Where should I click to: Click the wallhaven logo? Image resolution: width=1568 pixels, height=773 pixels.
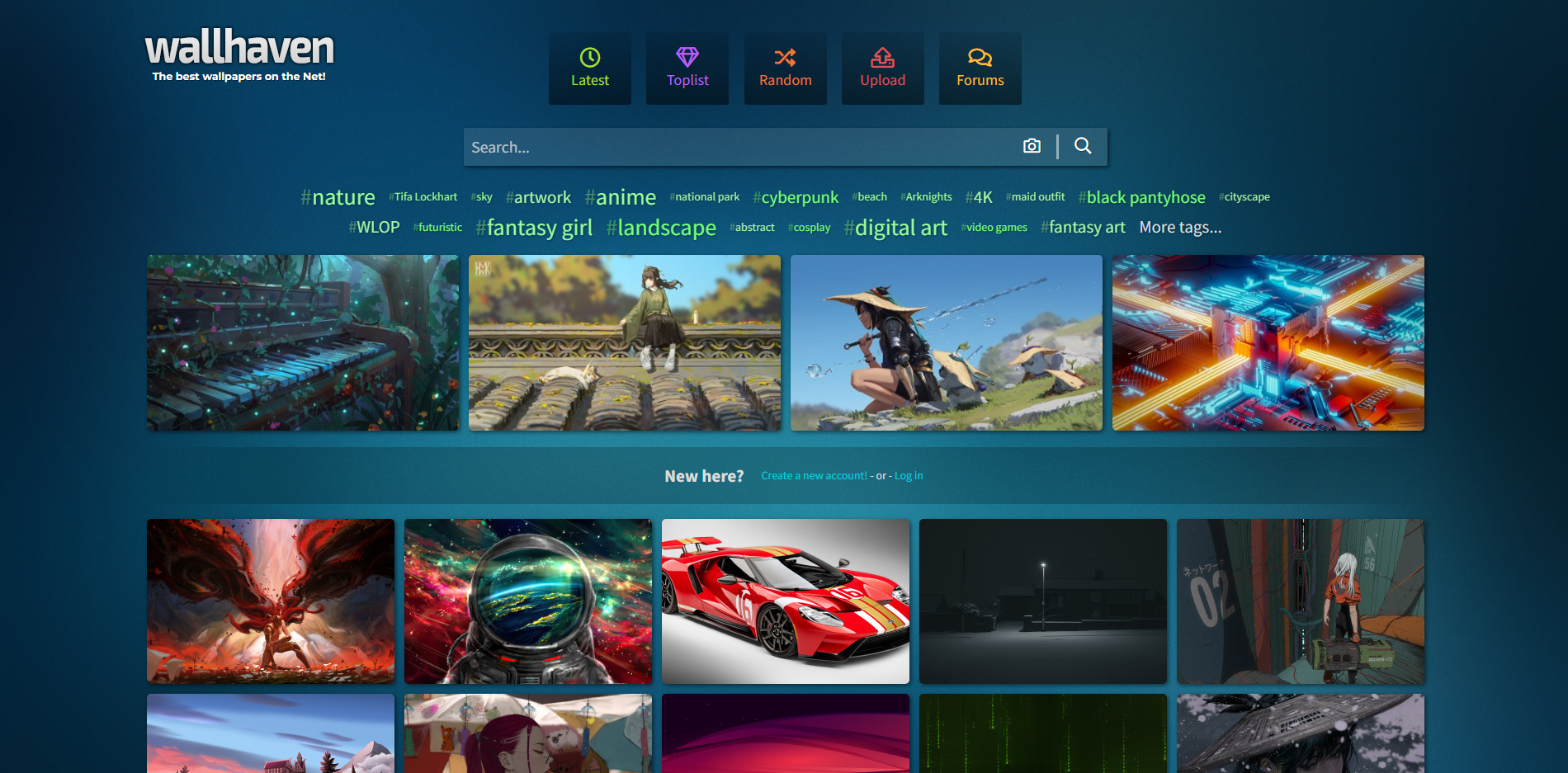coord(239,54)
